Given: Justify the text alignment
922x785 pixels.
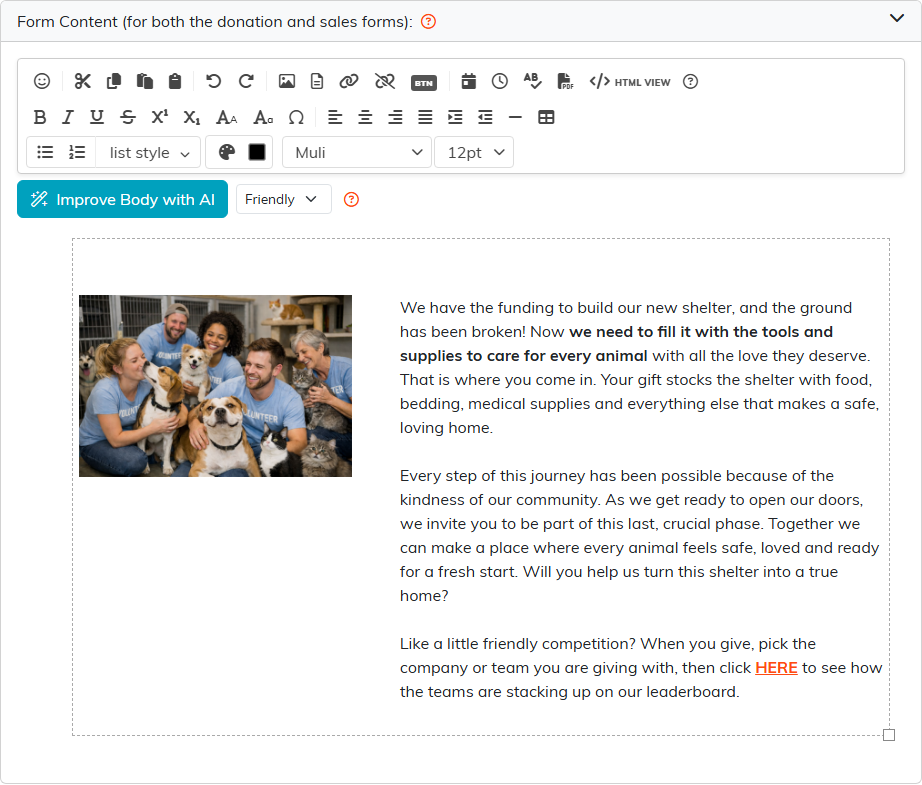Looking at the screenshot, I should click(425, 118).
